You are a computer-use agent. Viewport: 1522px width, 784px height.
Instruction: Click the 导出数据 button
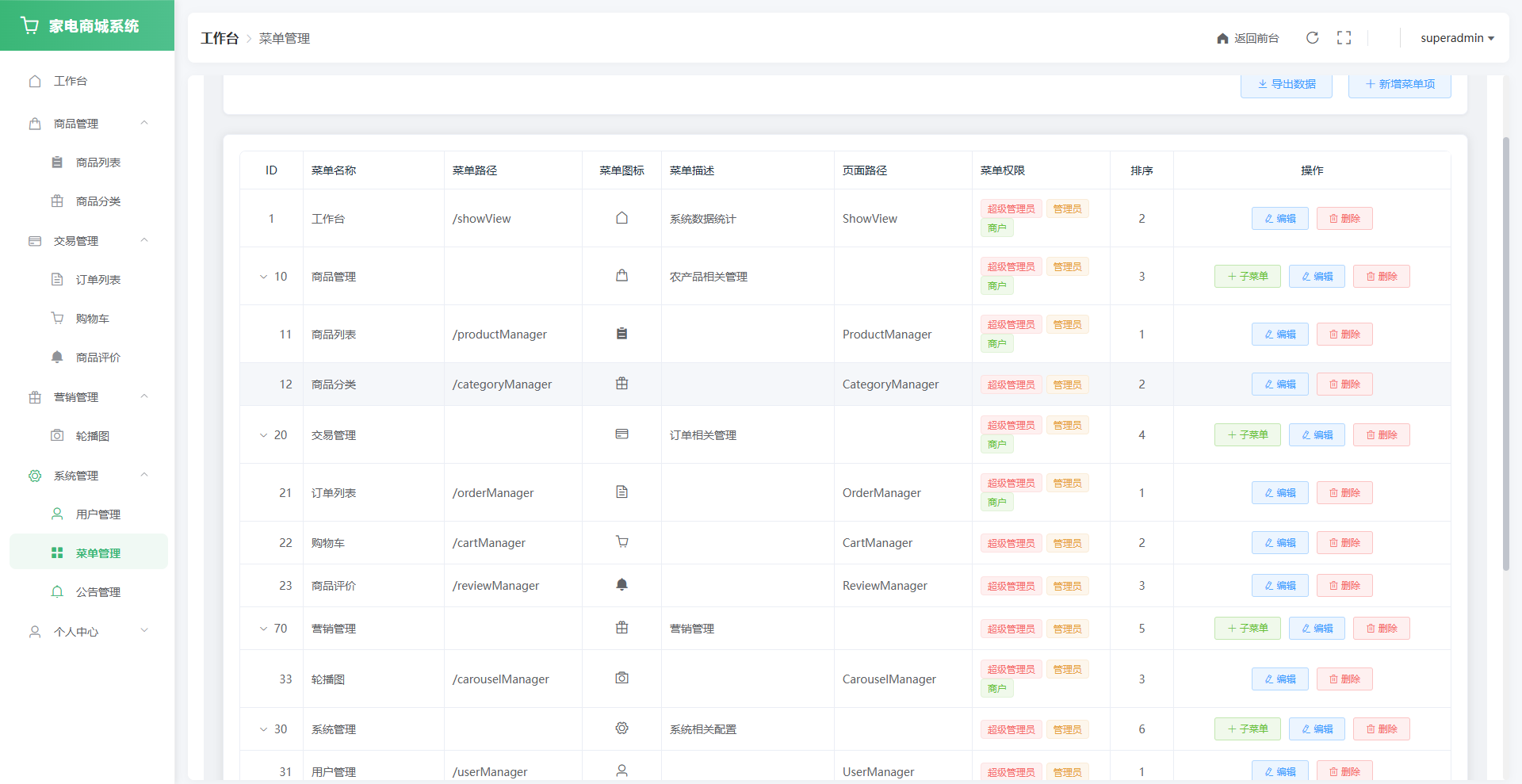click(1286, 84)
